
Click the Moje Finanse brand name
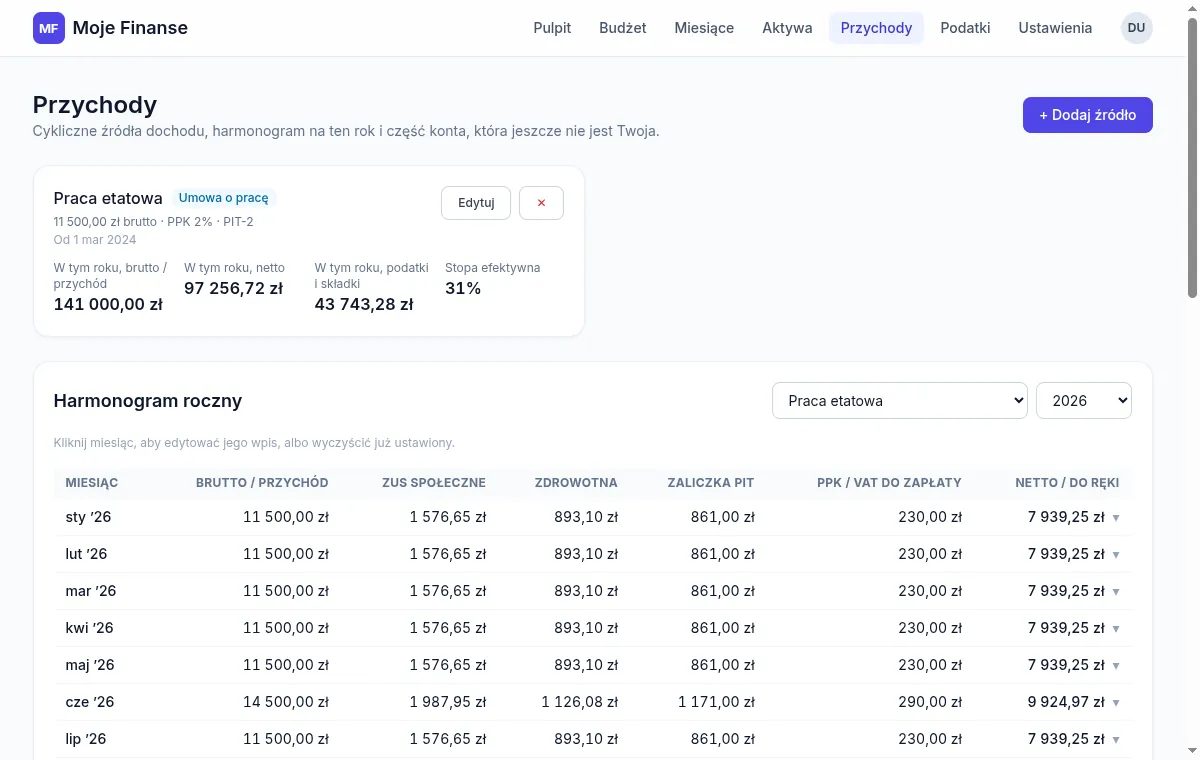(x=130, y=28)
